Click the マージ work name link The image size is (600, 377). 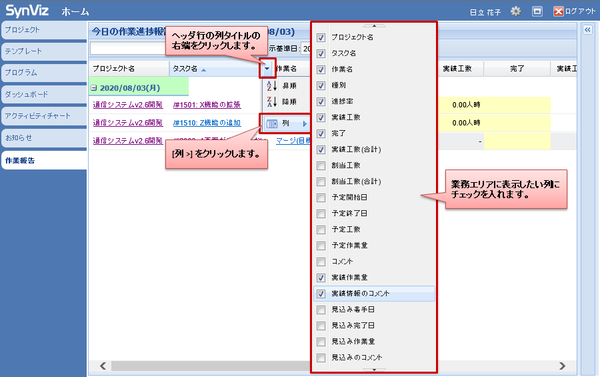tap(293, 141)
